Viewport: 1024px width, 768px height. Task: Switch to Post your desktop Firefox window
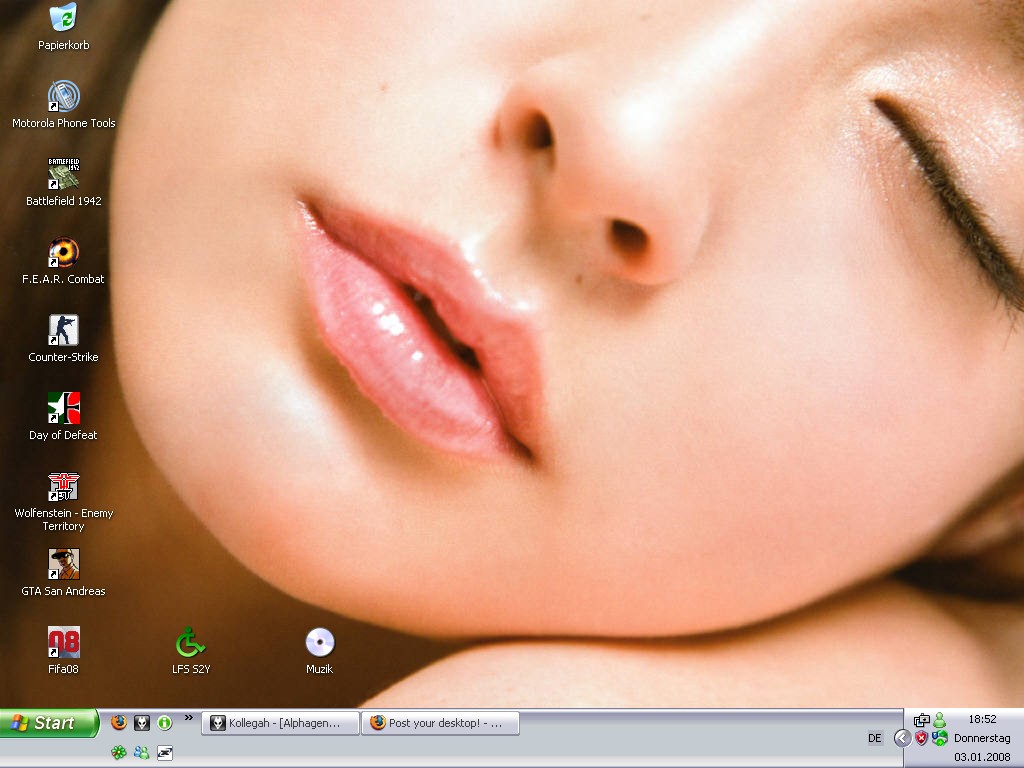point(441,723)
